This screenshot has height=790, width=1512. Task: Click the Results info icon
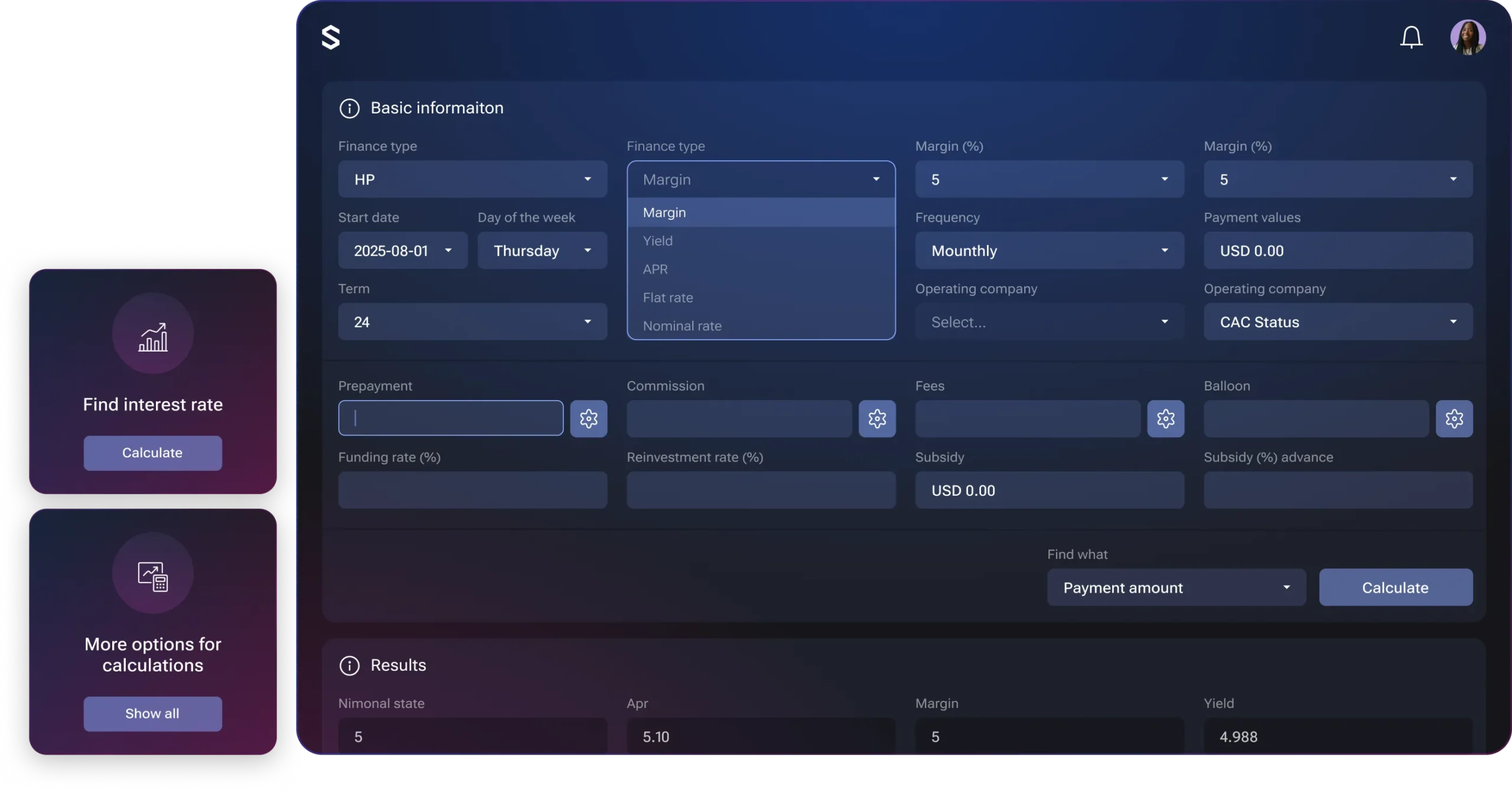(x=350, y=665)
